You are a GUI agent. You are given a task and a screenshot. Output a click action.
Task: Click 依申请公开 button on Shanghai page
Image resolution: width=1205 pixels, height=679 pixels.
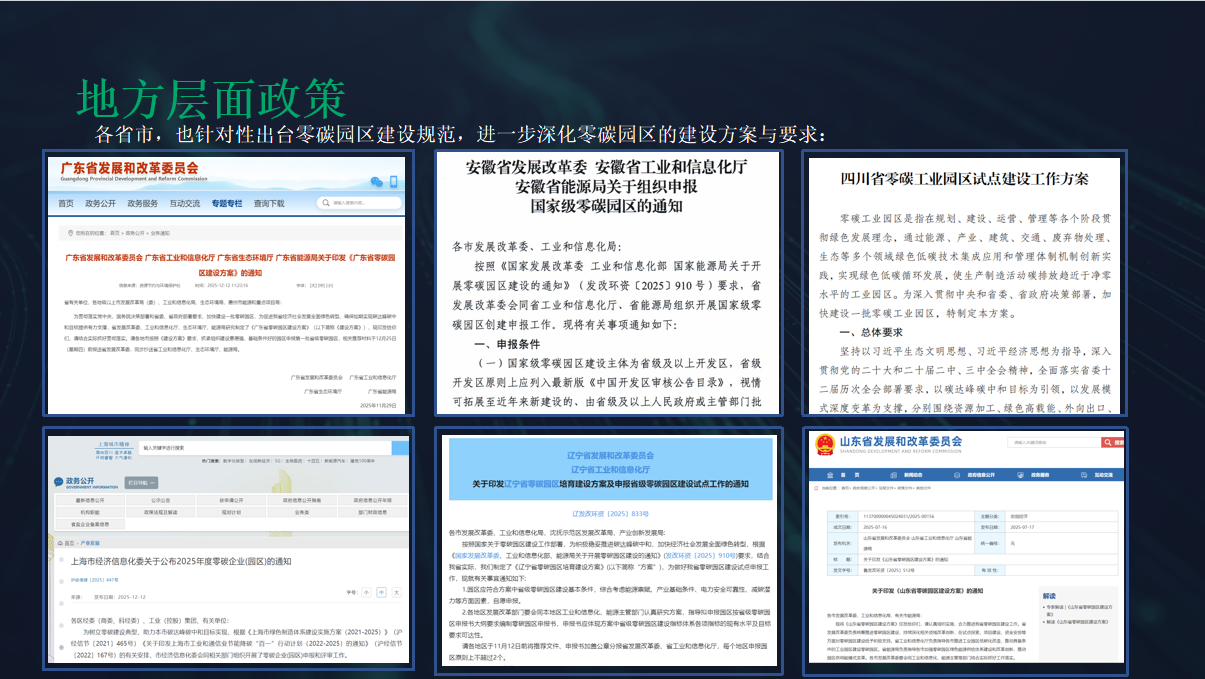[231, 500]
